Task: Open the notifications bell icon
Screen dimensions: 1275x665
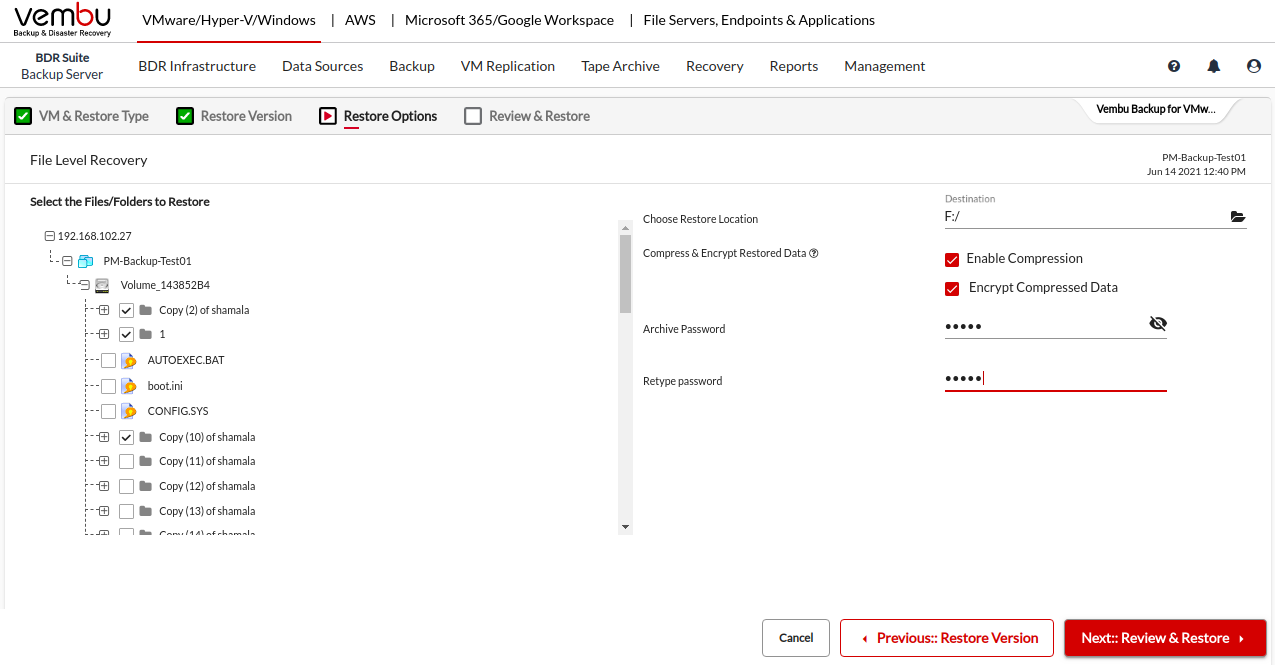Action: [x=1214, y=66]
